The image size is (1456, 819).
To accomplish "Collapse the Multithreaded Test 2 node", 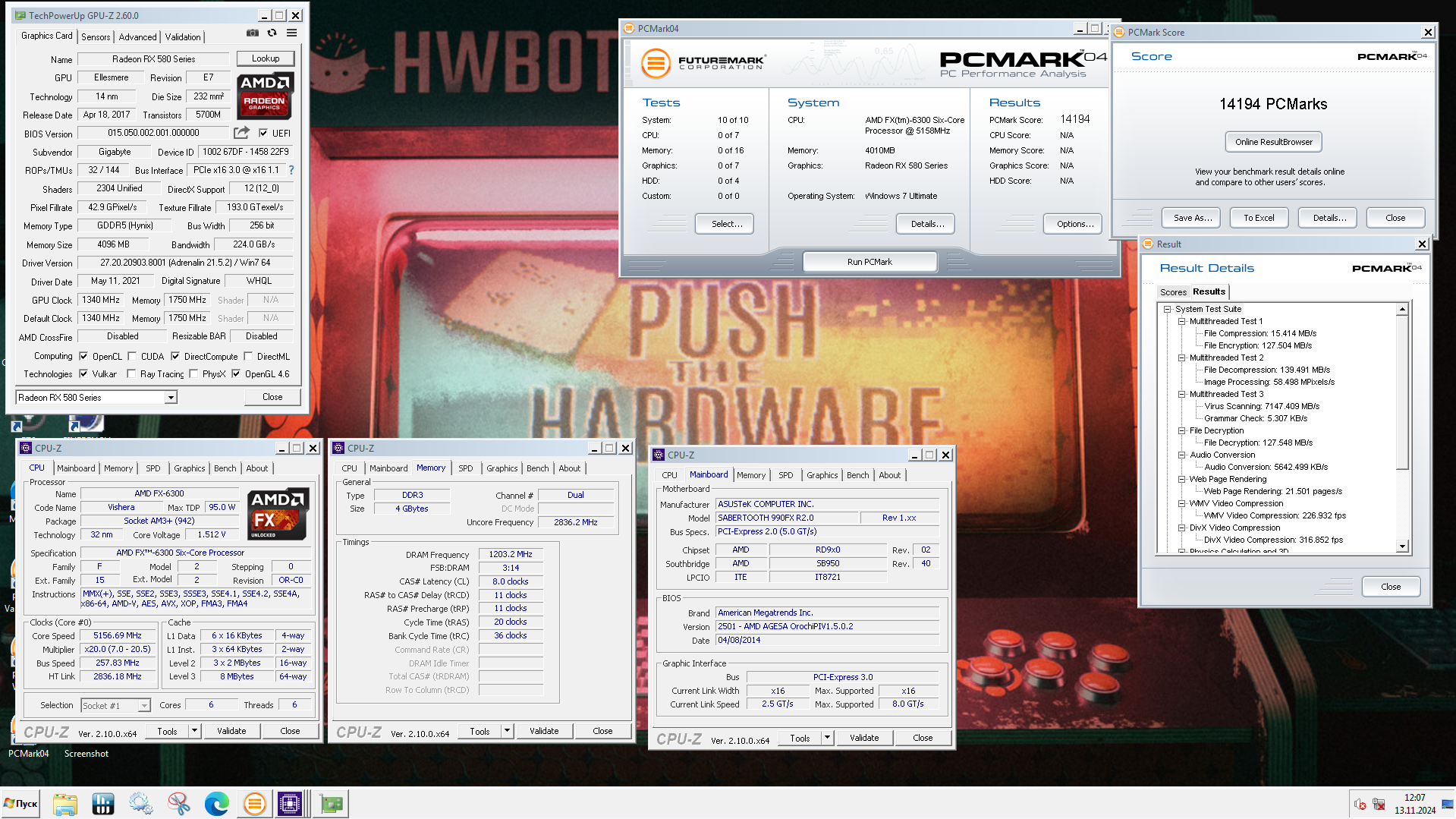I will pyautogui.click(x=1182, y=358).
